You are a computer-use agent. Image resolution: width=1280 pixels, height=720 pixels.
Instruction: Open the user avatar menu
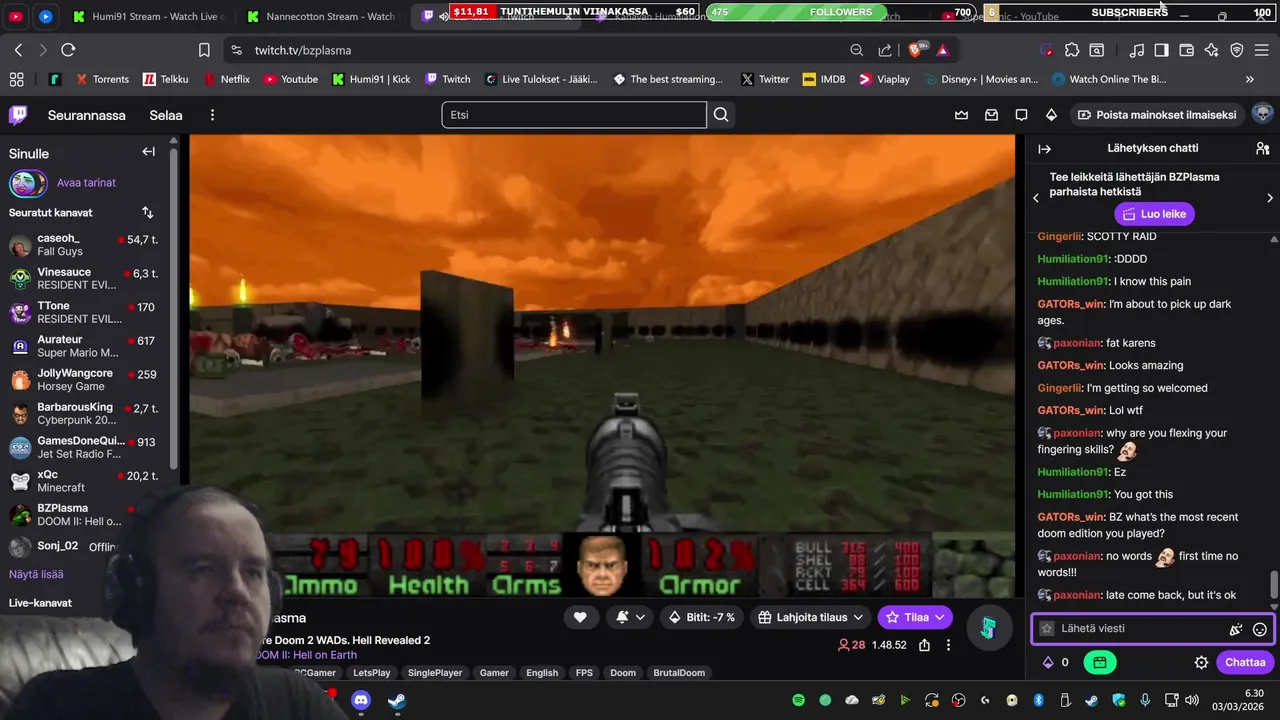point(1262,114)
